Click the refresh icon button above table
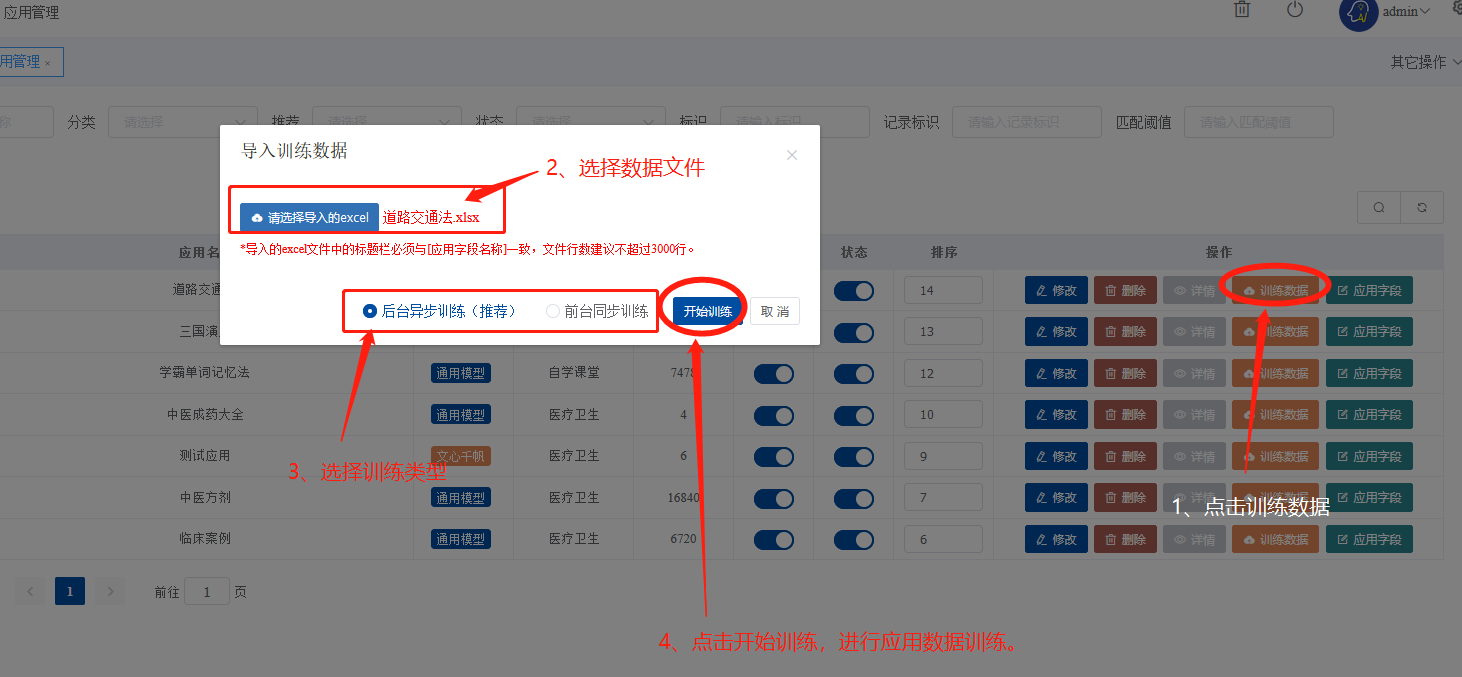The height and width of the screenshot is (677, 1462). (1422, 207)
